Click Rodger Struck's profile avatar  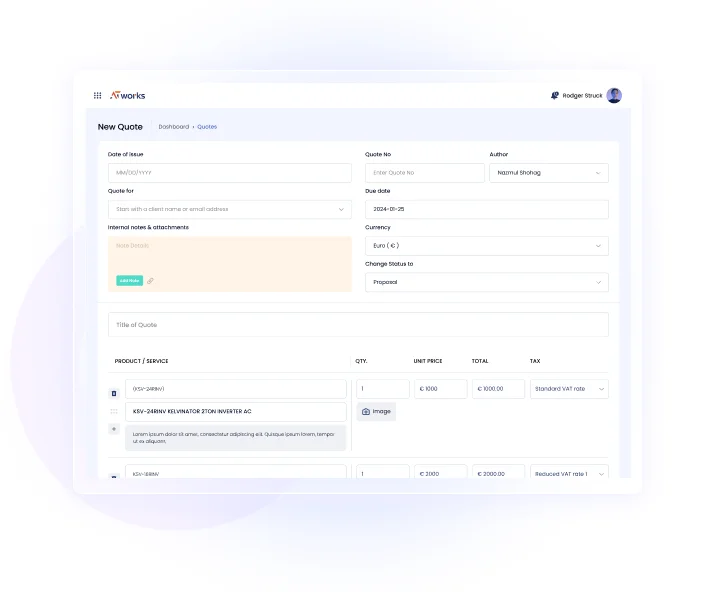click(614, 96)
